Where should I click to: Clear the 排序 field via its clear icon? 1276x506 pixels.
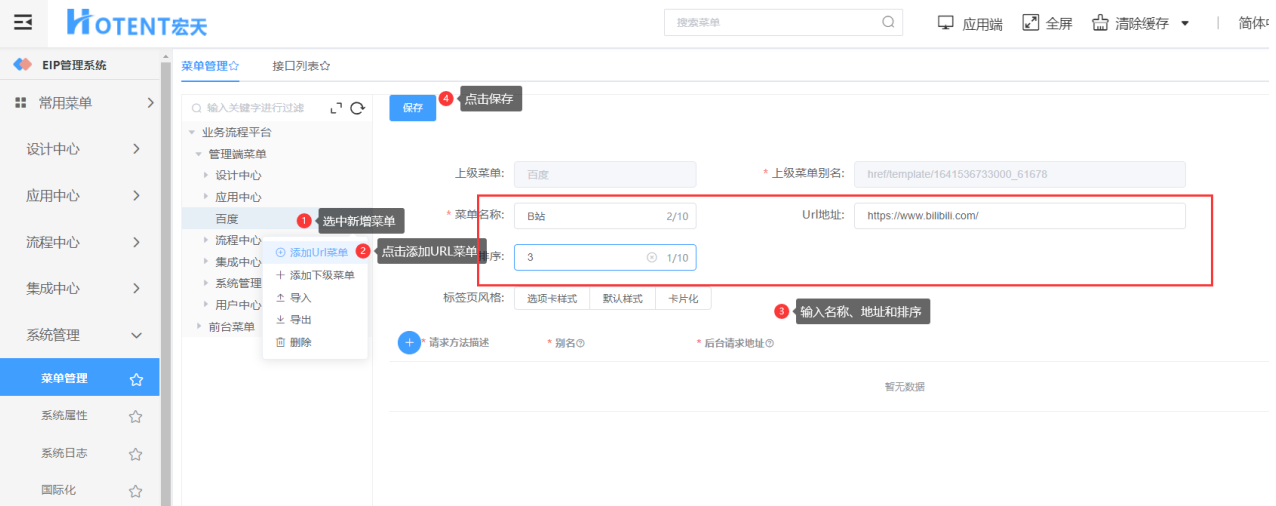(652, 258)
